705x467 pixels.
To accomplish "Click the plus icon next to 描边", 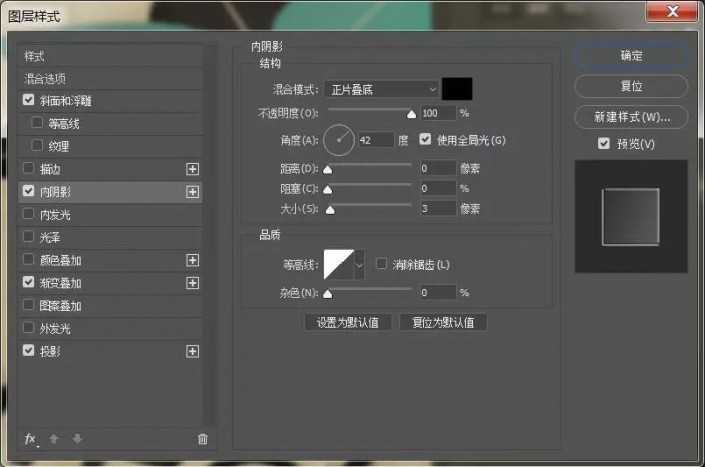I will [x=193, y=169].
